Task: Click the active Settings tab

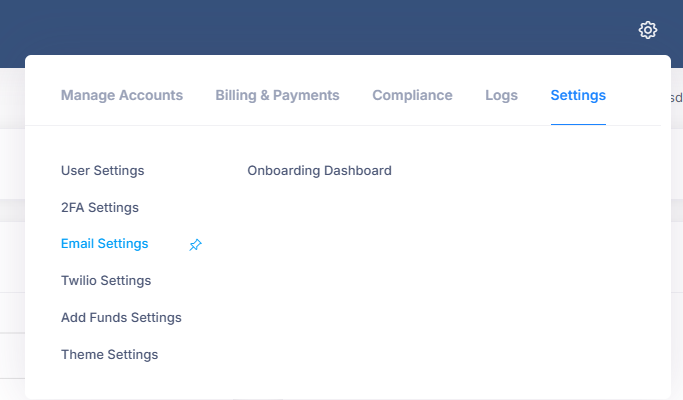Action: point(578,96)
